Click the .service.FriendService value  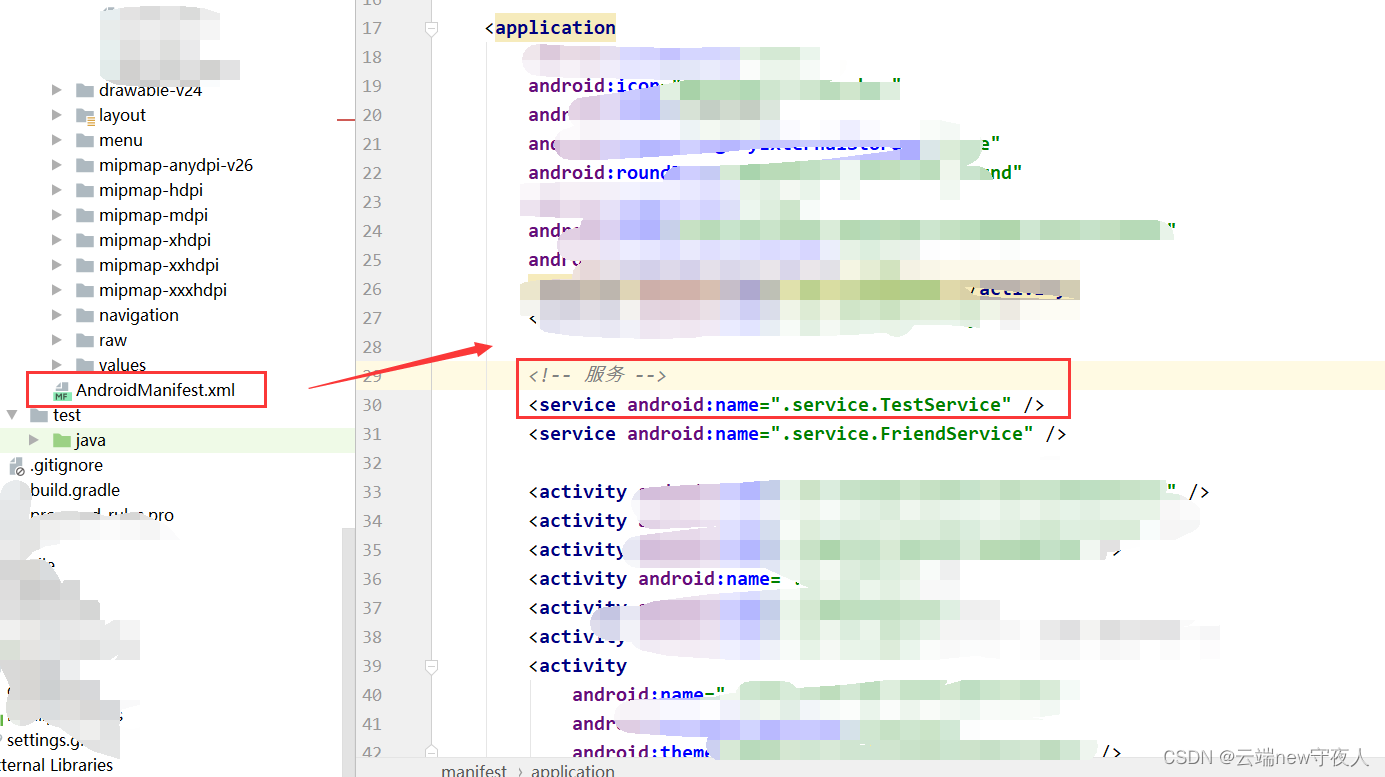[x=902, y=434]
